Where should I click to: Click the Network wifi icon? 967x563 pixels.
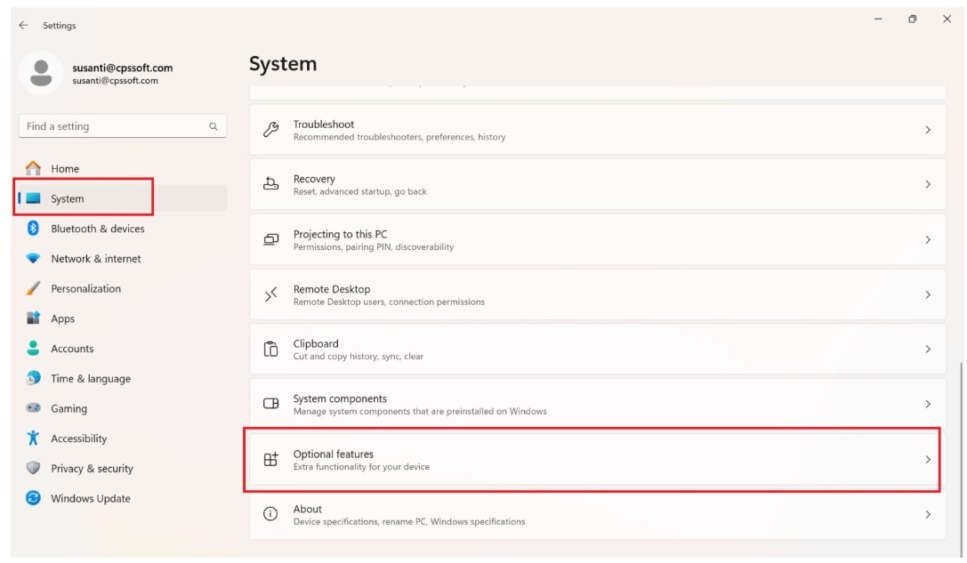click(x=33, y=258)
